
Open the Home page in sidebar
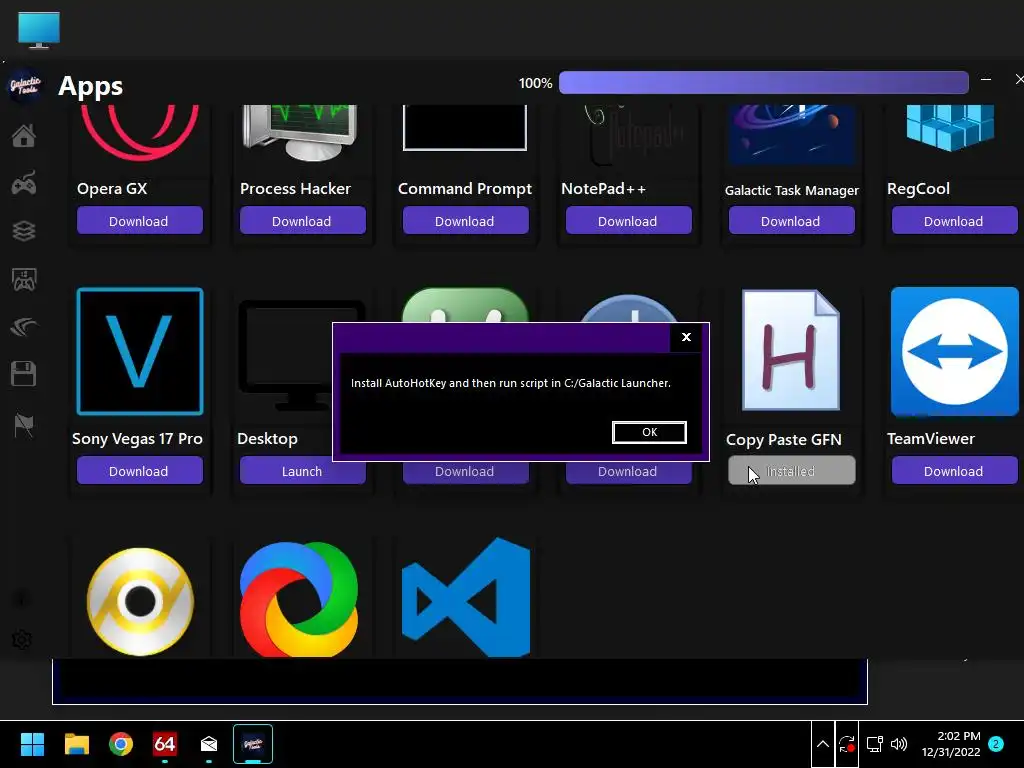[24, 135]
